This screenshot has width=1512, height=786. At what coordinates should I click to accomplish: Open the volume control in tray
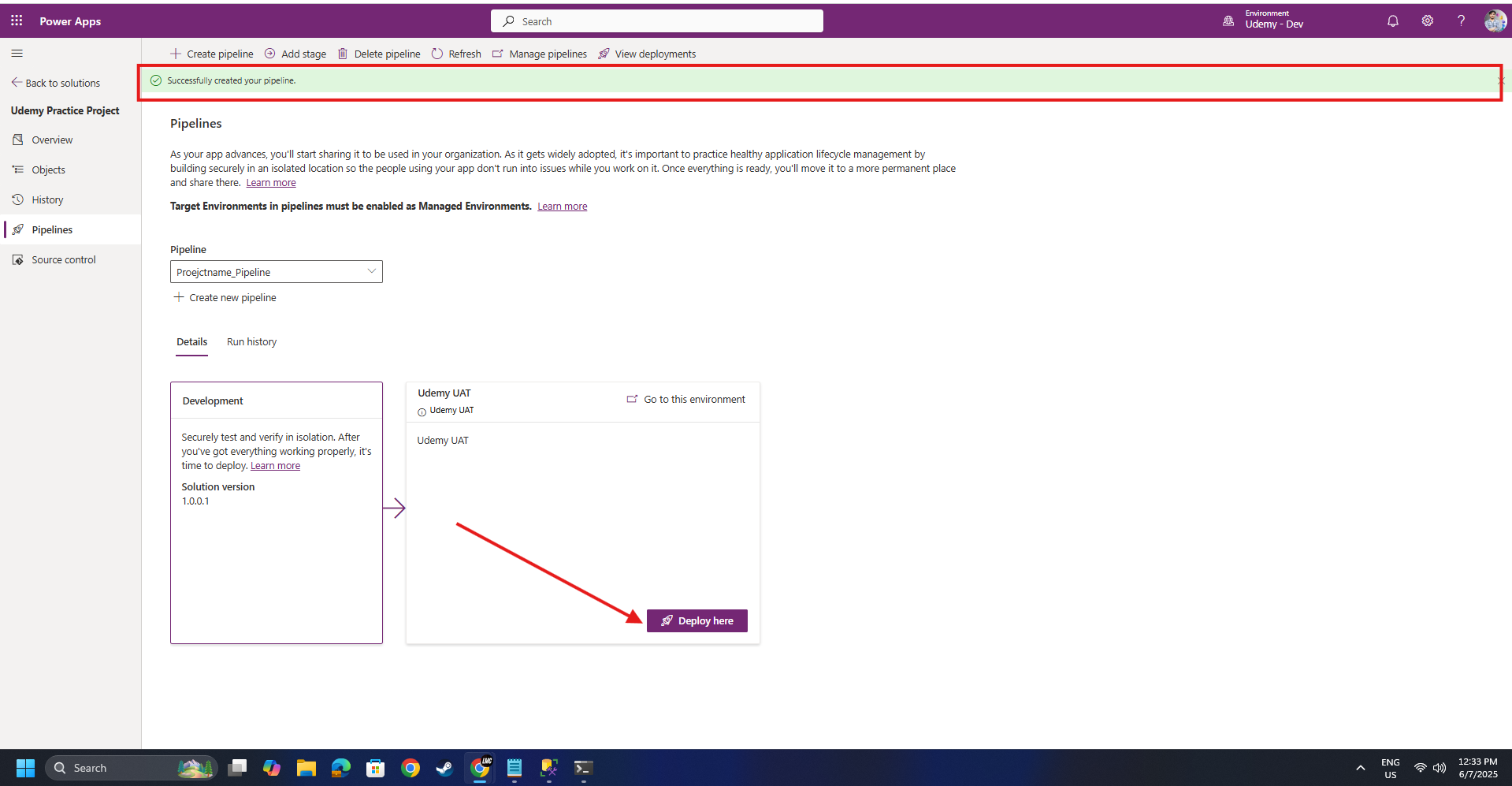[x=1440, y=768]
